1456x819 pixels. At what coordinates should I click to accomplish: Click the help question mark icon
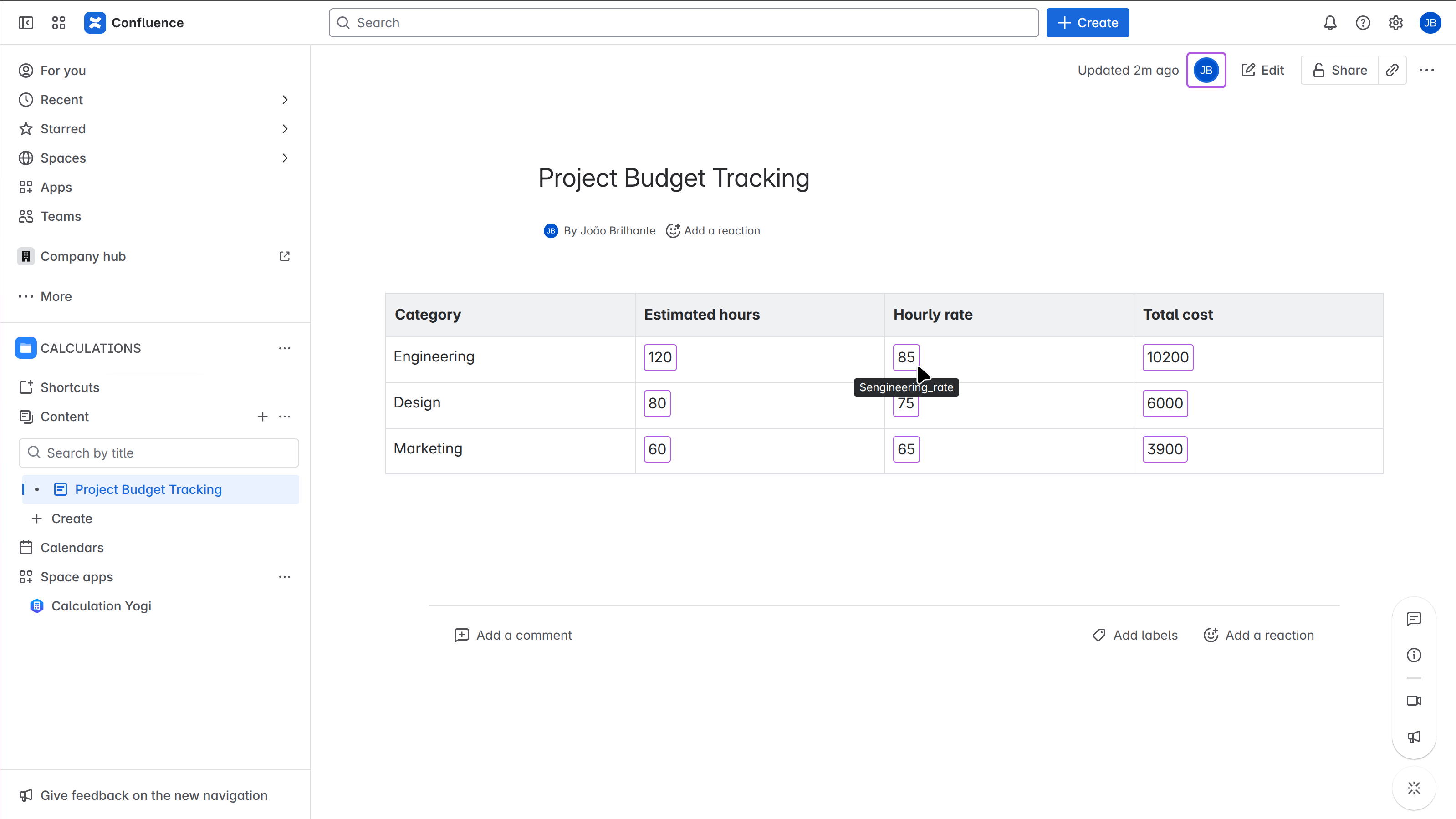tap(1363, 23)
